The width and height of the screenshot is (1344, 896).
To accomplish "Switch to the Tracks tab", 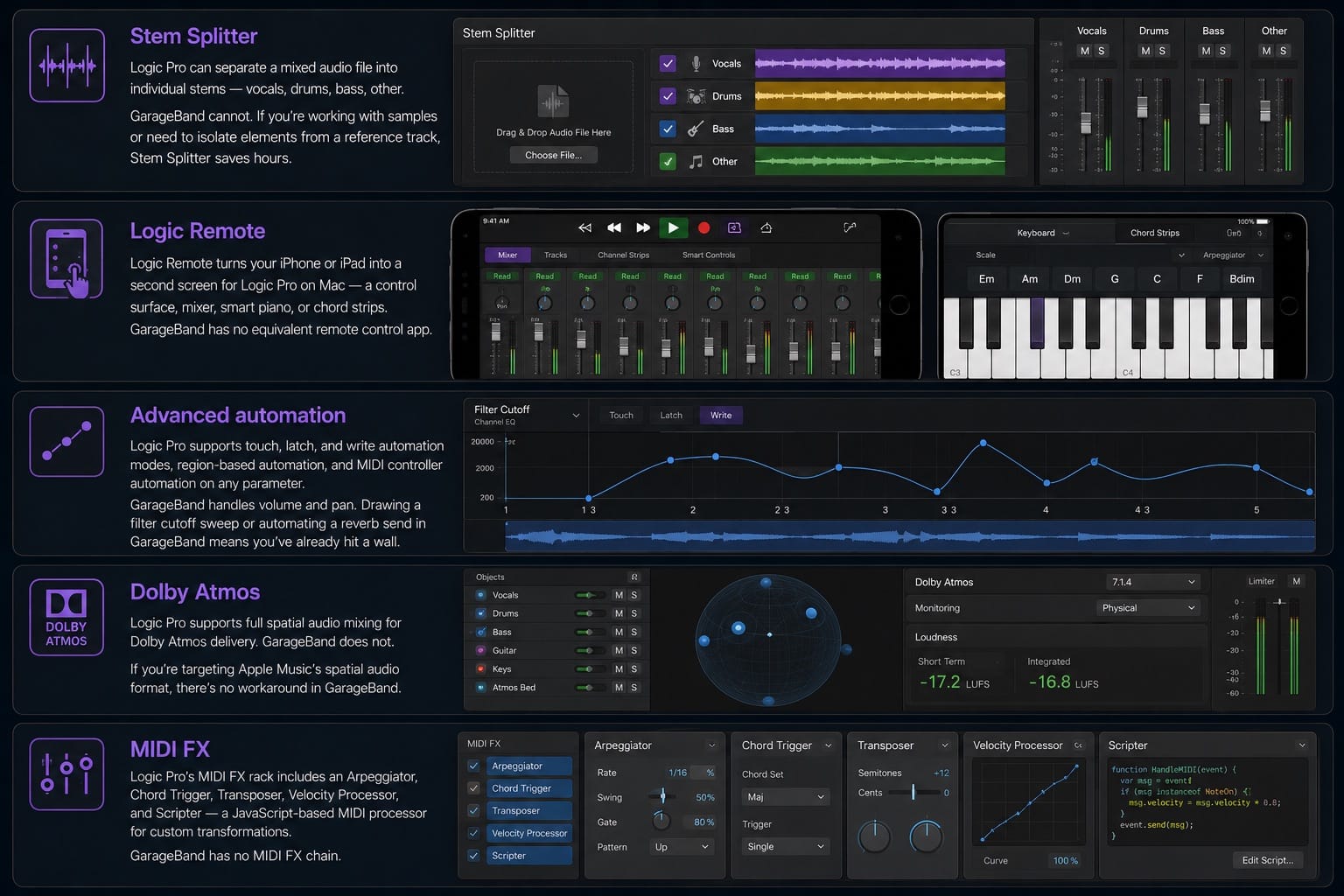I will click(556, 255).
